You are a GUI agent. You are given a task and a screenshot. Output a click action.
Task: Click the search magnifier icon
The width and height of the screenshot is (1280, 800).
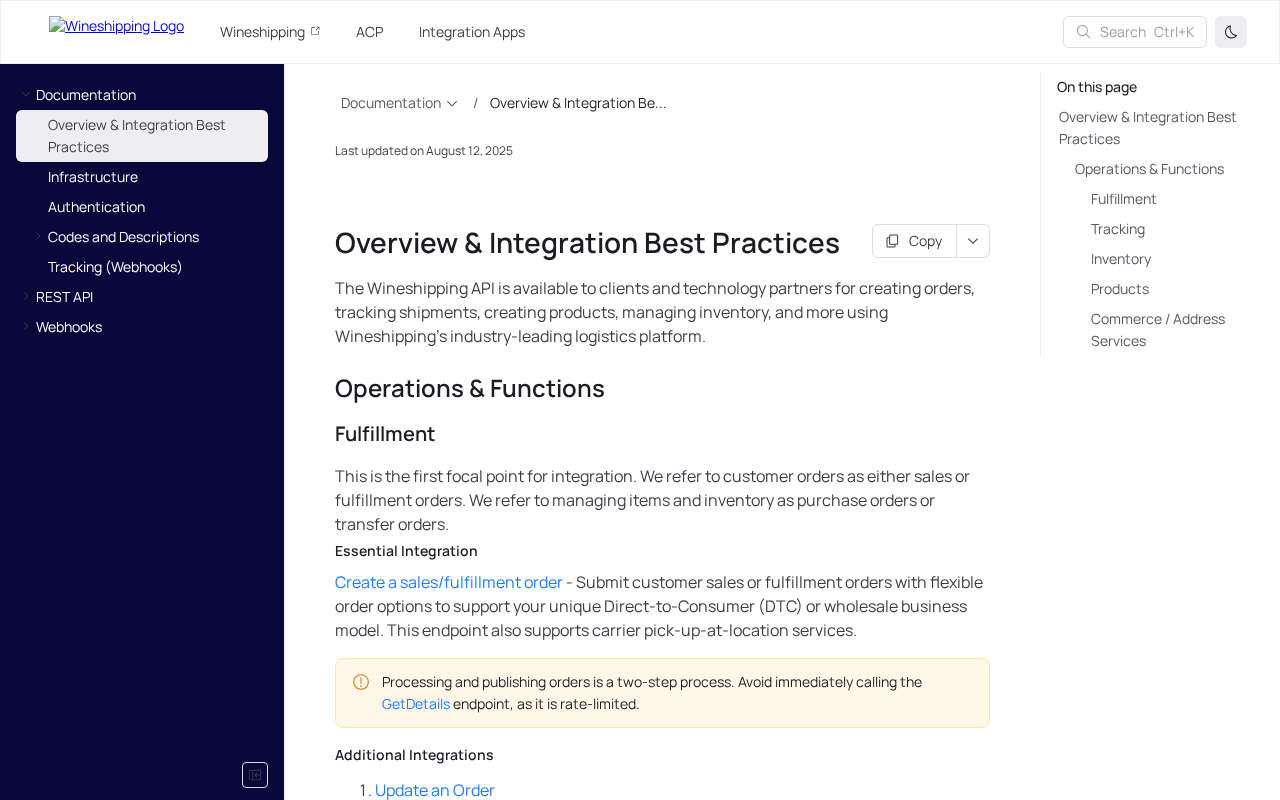(x=1083, y=32)
